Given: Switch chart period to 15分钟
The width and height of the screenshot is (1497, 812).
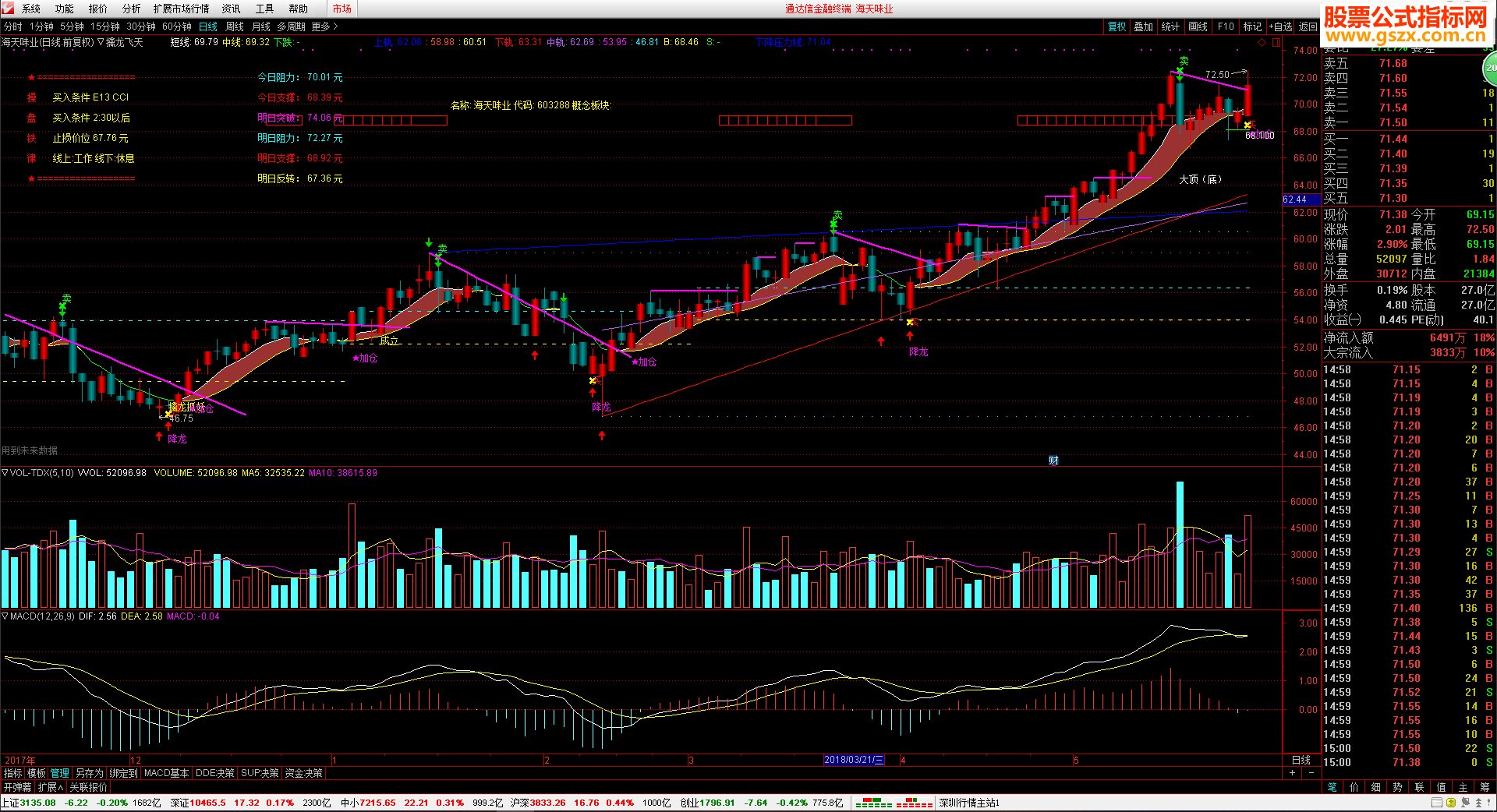Looking at the screenshot, I should (105, 26).
